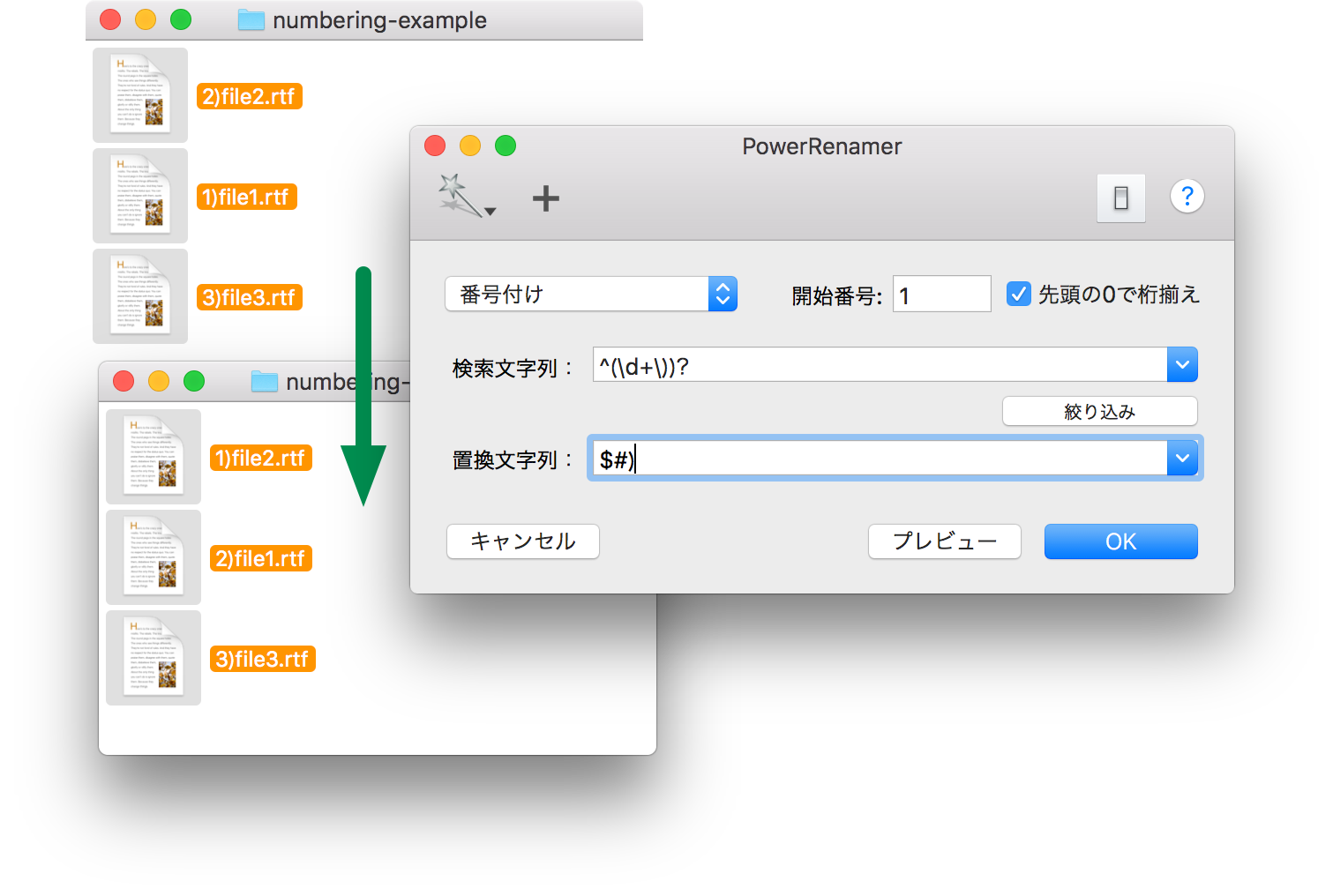The image size is (1333, 896).
Task: Select the 1)file2.rtf file name label
Action: pyautogui.click(x=261, y=459)
